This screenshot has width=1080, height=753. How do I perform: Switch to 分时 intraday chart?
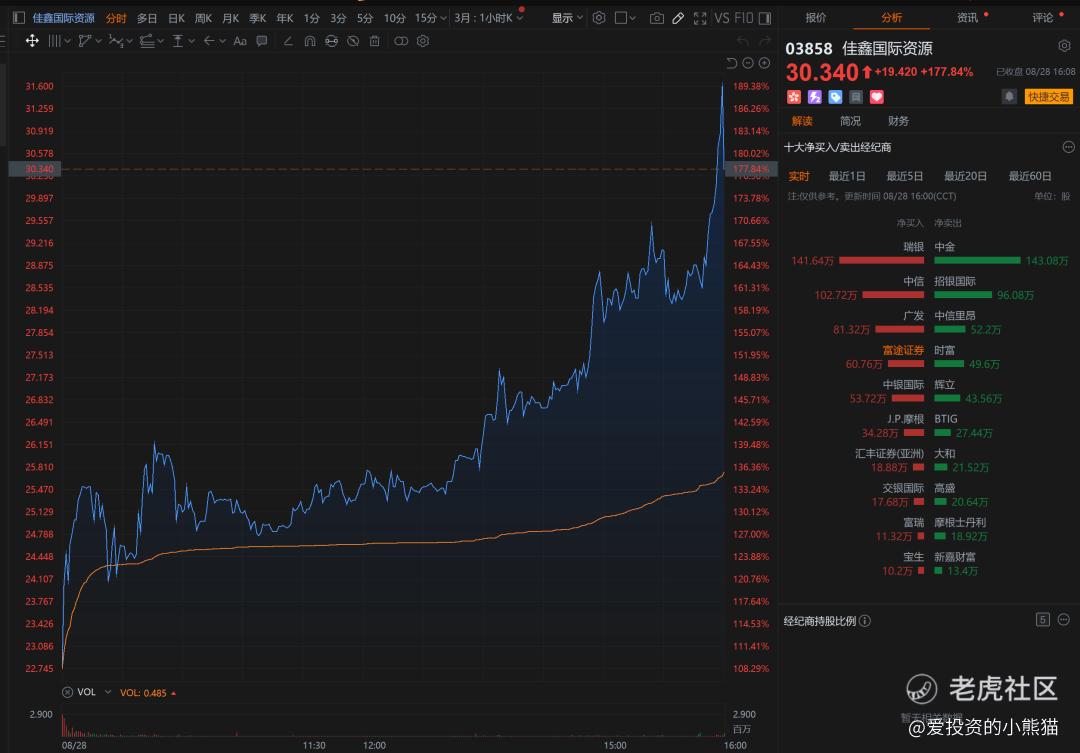pos(116,18)
